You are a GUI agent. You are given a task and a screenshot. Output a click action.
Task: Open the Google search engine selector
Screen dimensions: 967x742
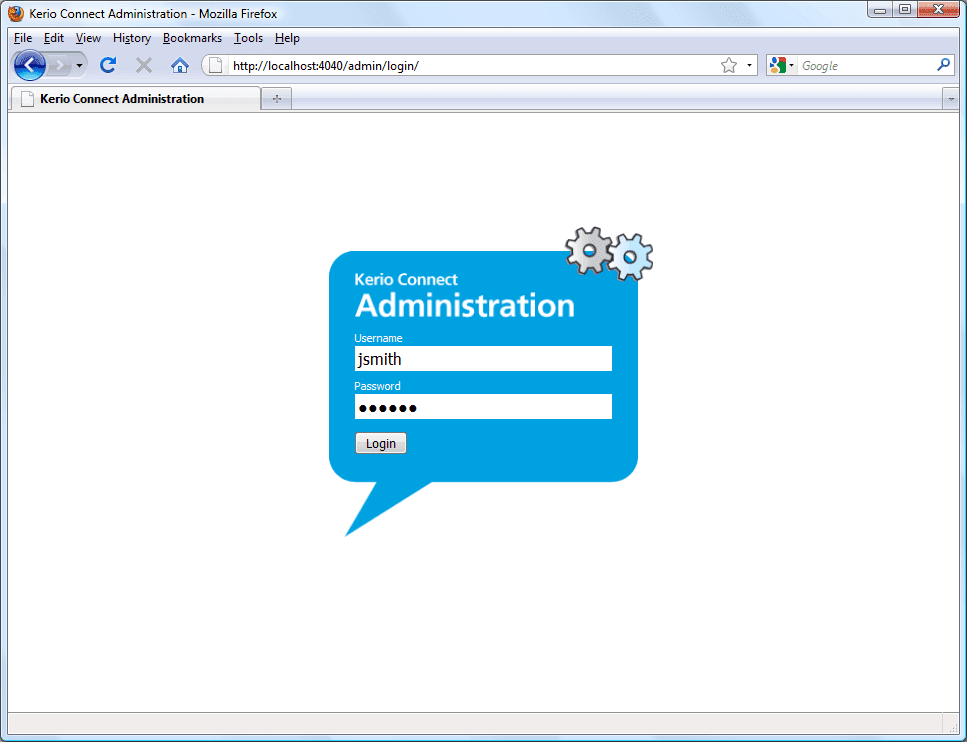pyautogui.click(x=781, y=65)
